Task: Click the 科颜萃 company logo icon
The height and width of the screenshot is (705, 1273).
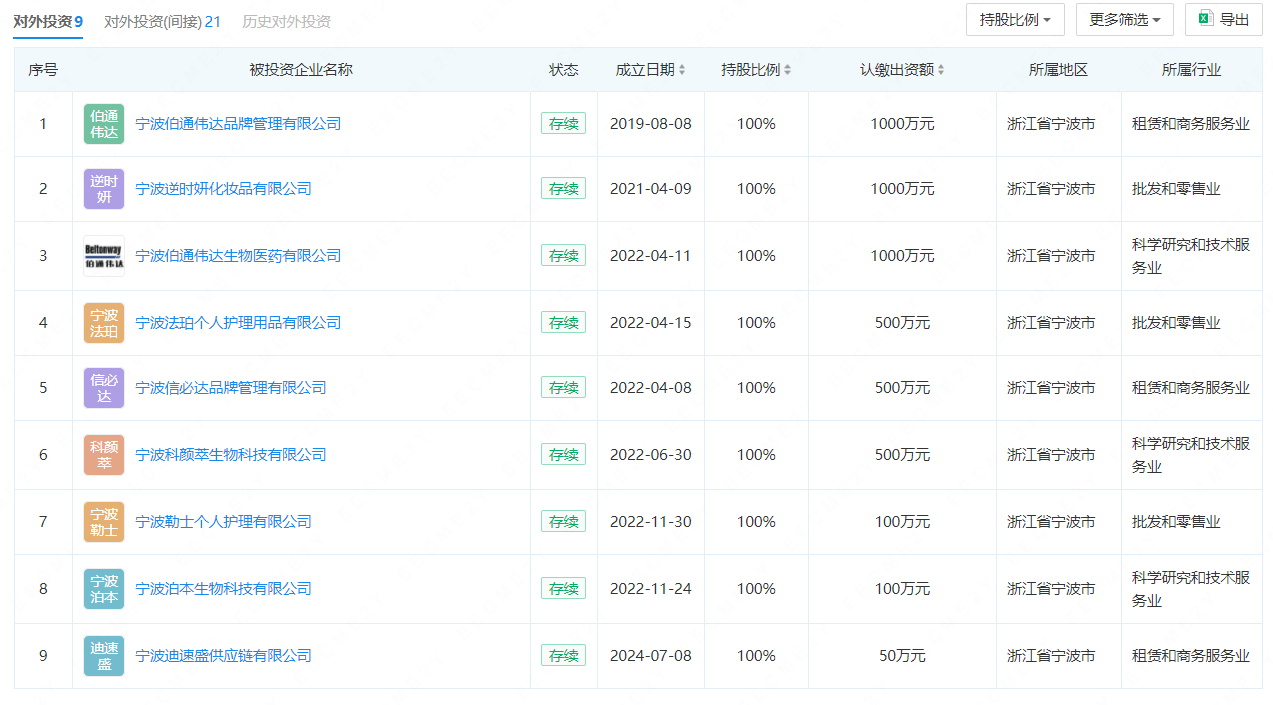Action: (x=104, y=455)
